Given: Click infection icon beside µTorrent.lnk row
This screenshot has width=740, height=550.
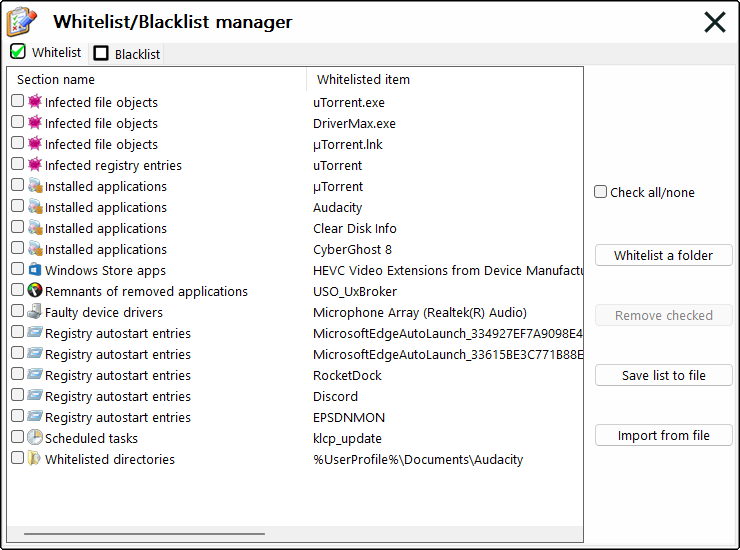Looking at the screenshot, I should [34, 143].
